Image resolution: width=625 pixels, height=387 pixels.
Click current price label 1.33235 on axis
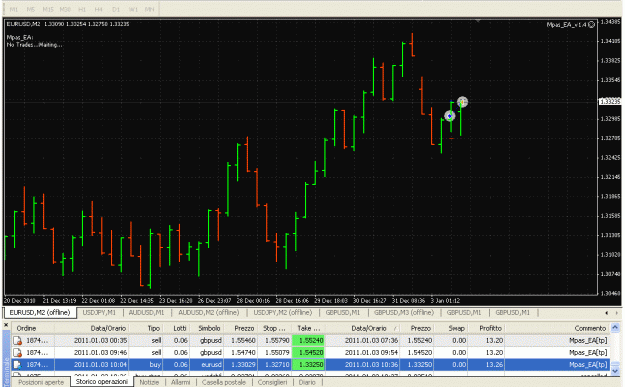(610, 102)
